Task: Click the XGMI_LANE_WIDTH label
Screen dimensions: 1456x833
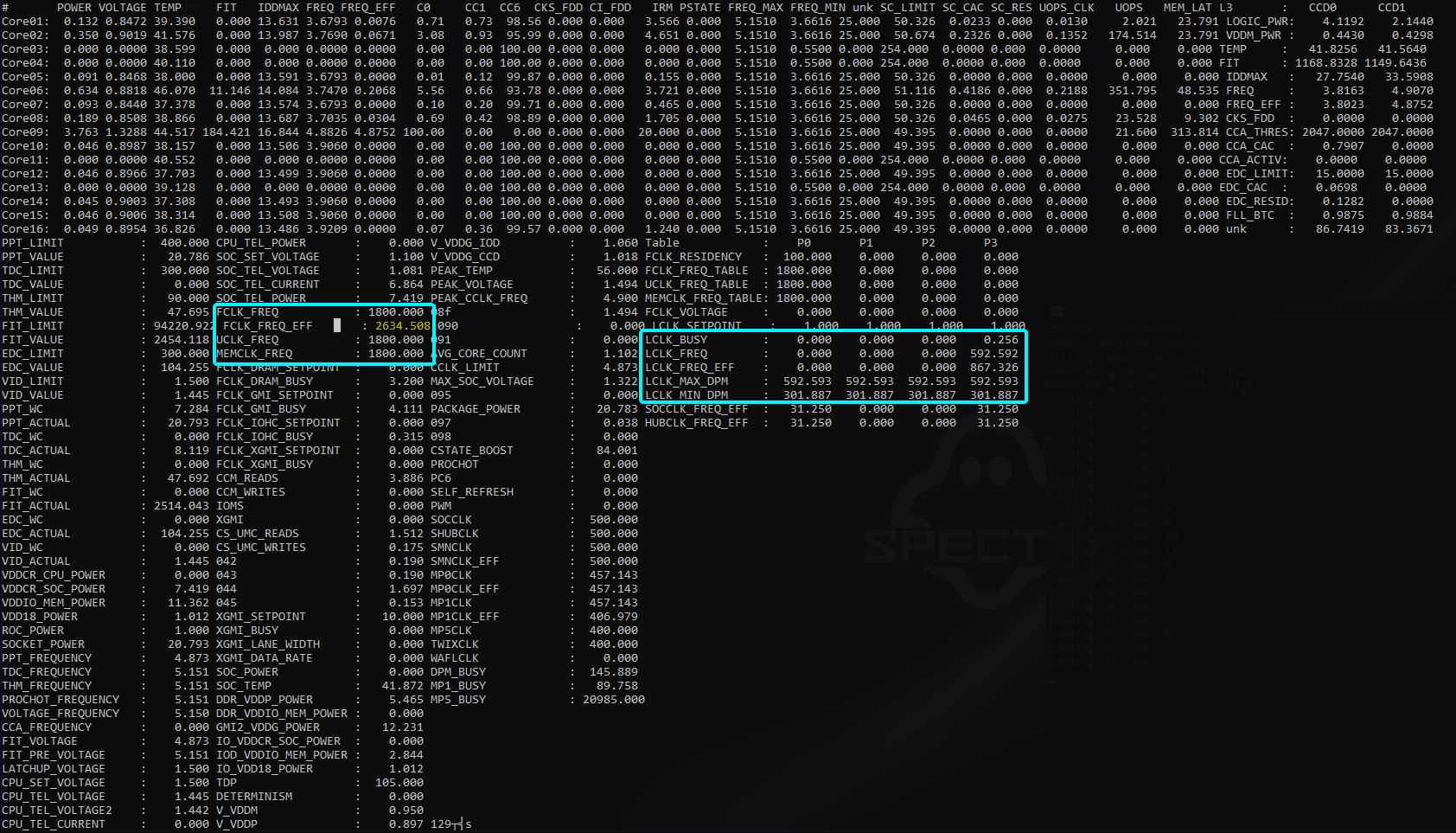Action: (x=268, y=644)
